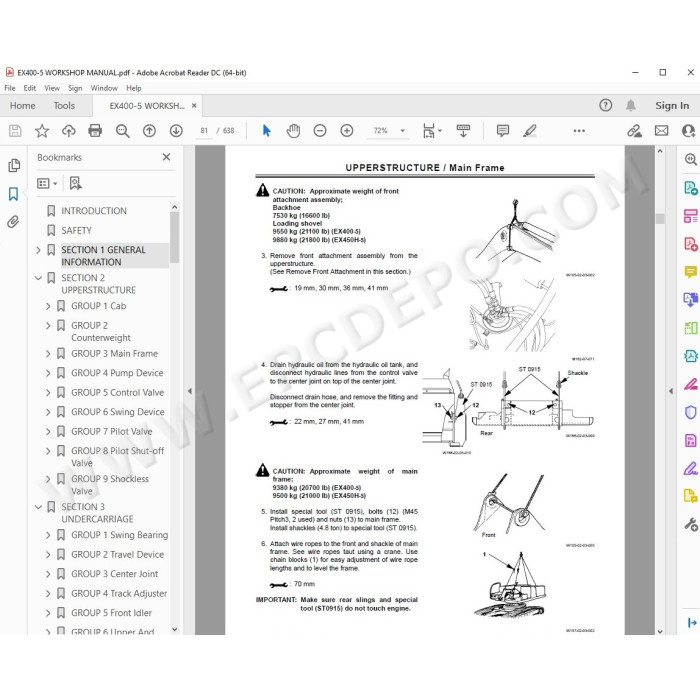Switch on scrolling read mode icon
700x700 pixels.
click(463, 131)
